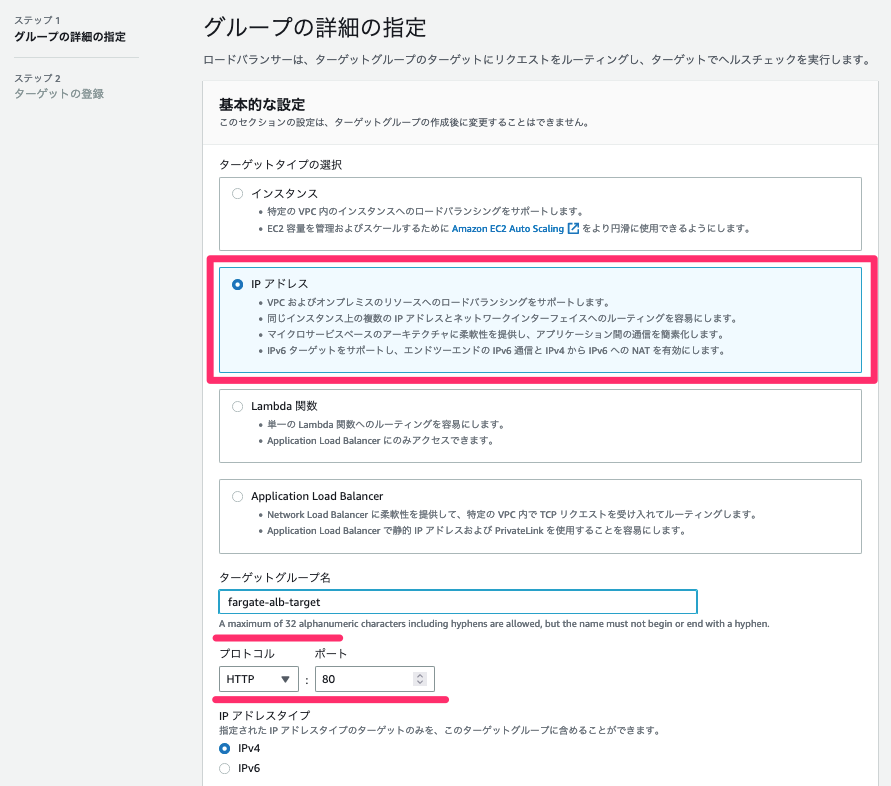Screen dimensions: 891x786
Task: Click the Application Load Balancer option label
Action: point(317,496)
